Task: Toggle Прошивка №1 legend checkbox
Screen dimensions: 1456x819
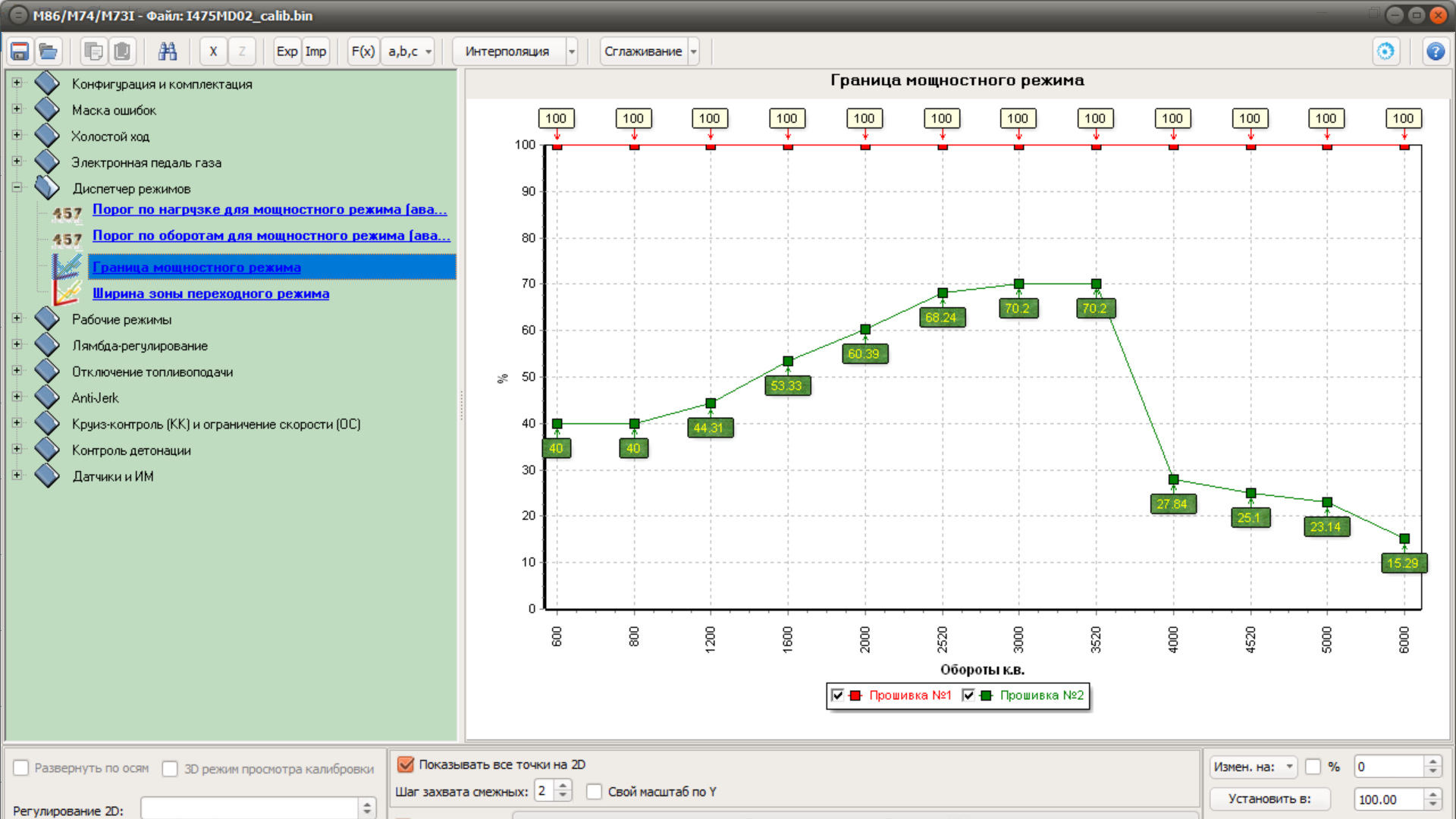Action: (837, 695)
